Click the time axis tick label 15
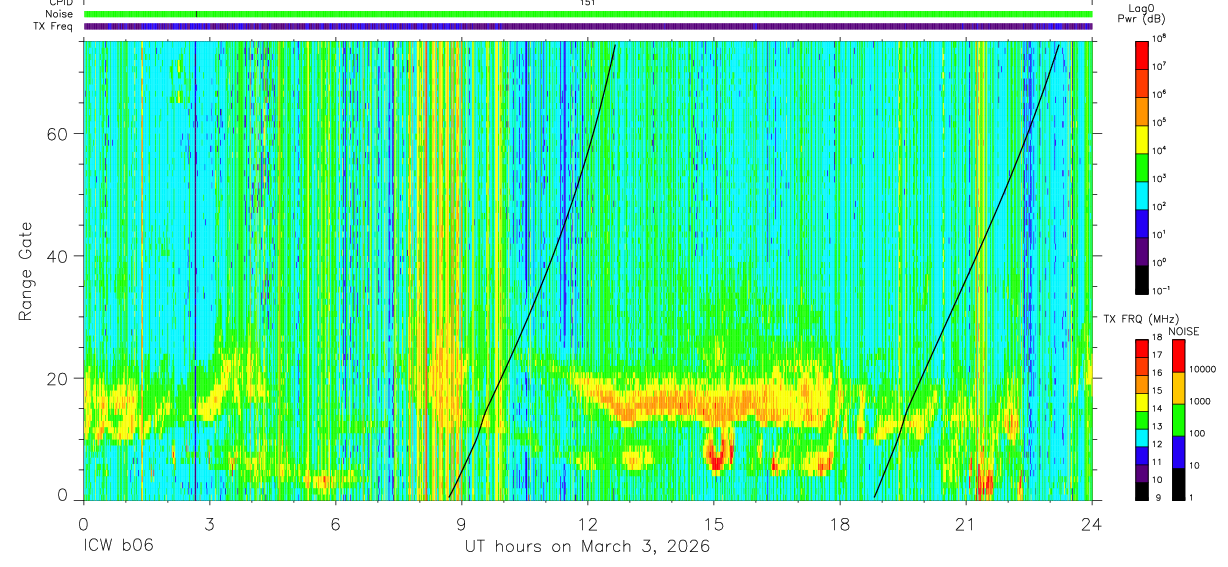Screen dimensions: 1228x567 tap(714, 523)
